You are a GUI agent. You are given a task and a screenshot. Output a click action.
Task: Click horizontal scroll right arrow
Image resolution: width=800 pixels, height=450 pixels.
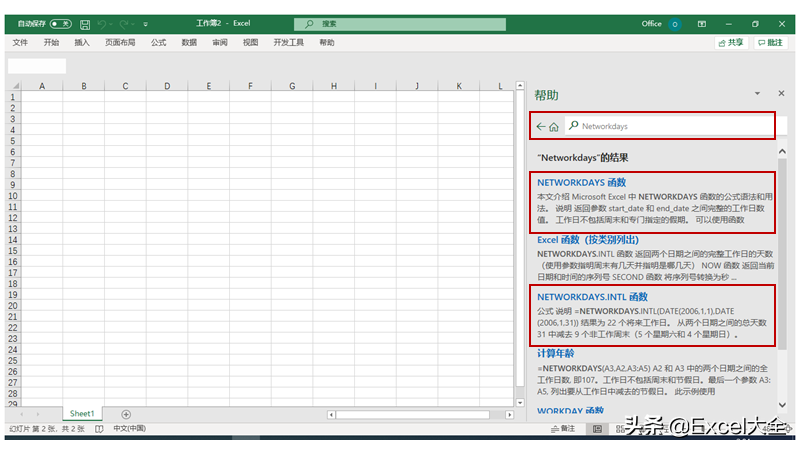509,415
